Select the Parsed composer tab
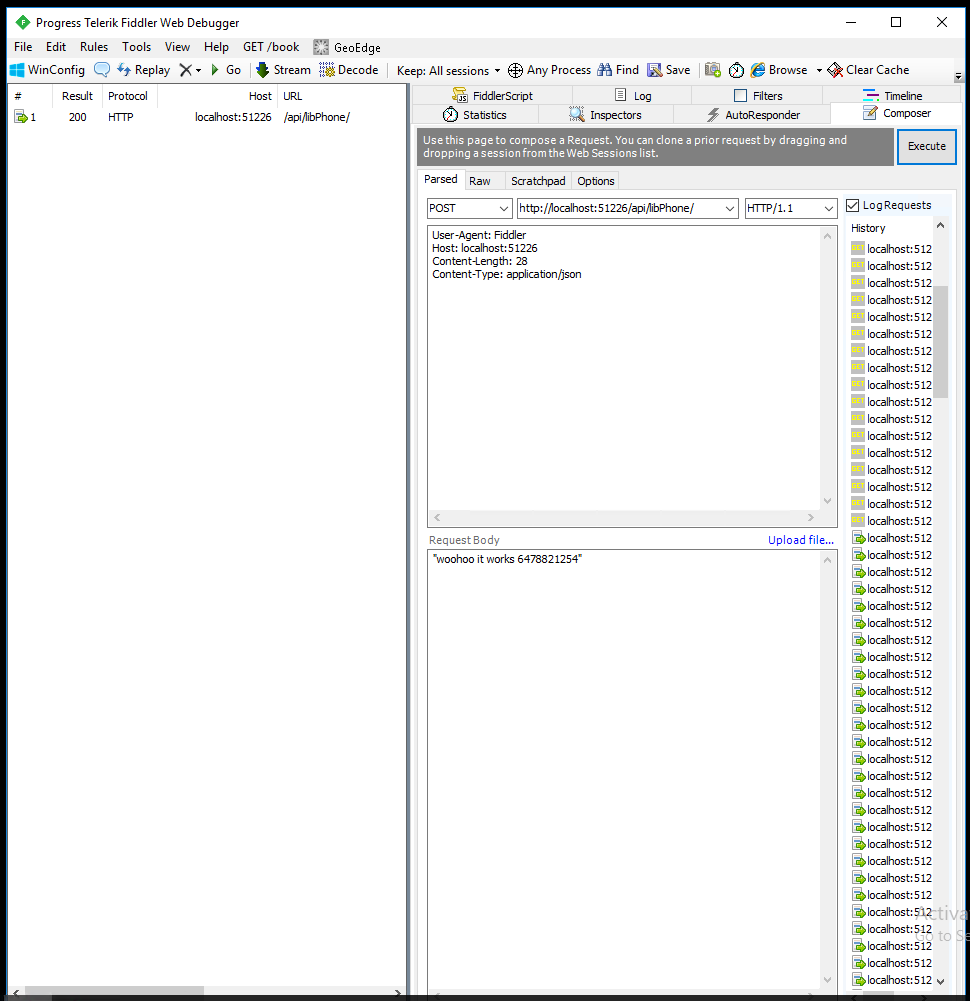Viewport: 970px width, 1001px height. (441, 179)
